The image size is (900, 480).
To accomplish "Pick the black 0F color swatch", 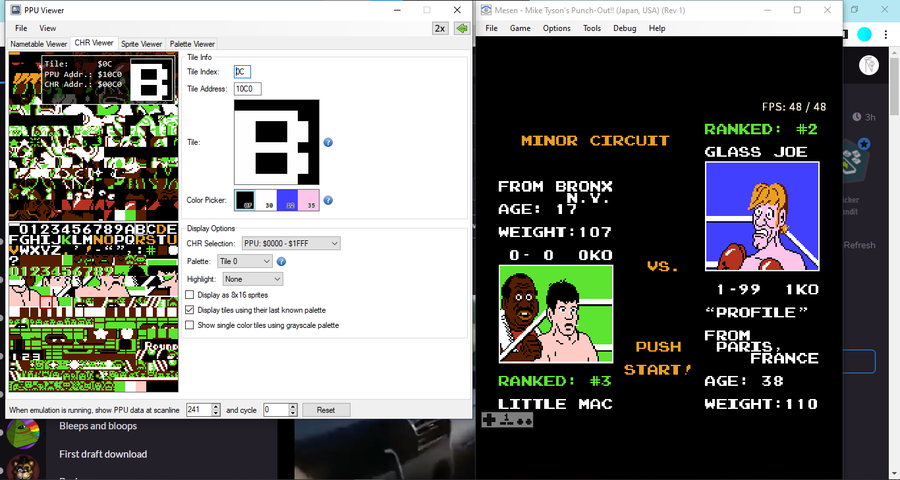I will (245, 200).
